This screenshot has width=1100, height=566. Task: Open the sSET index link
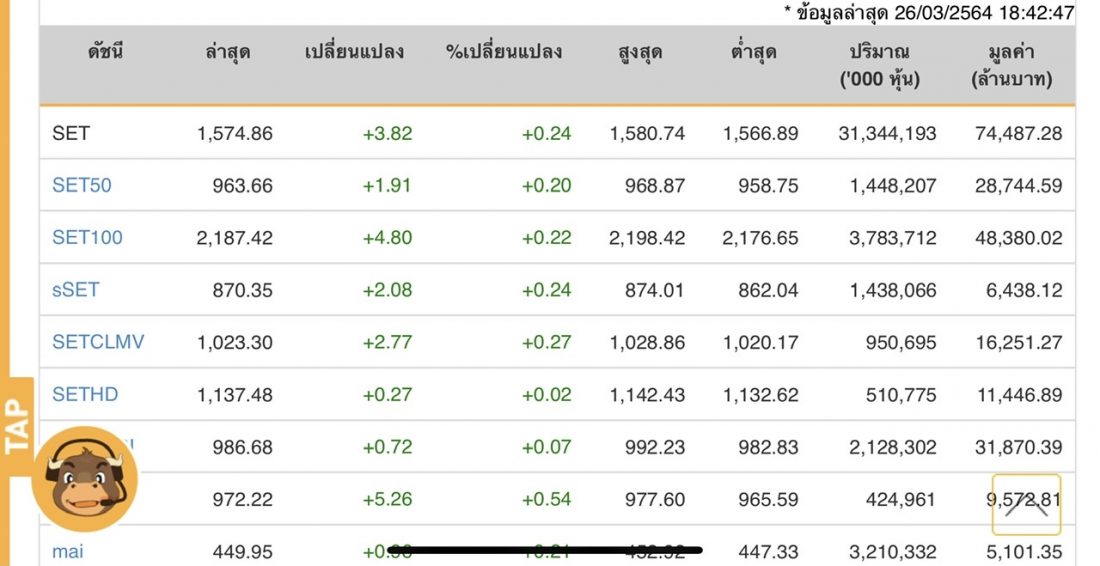(x=76, y=290)
